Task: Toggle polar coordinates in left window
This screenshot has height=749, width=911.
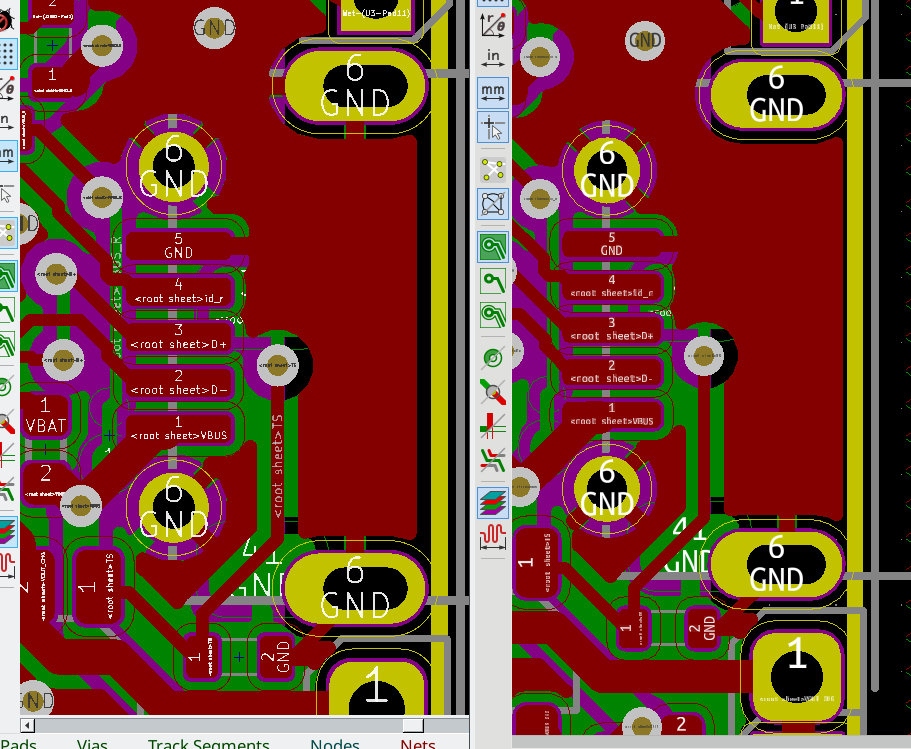Action: point(7,88)
